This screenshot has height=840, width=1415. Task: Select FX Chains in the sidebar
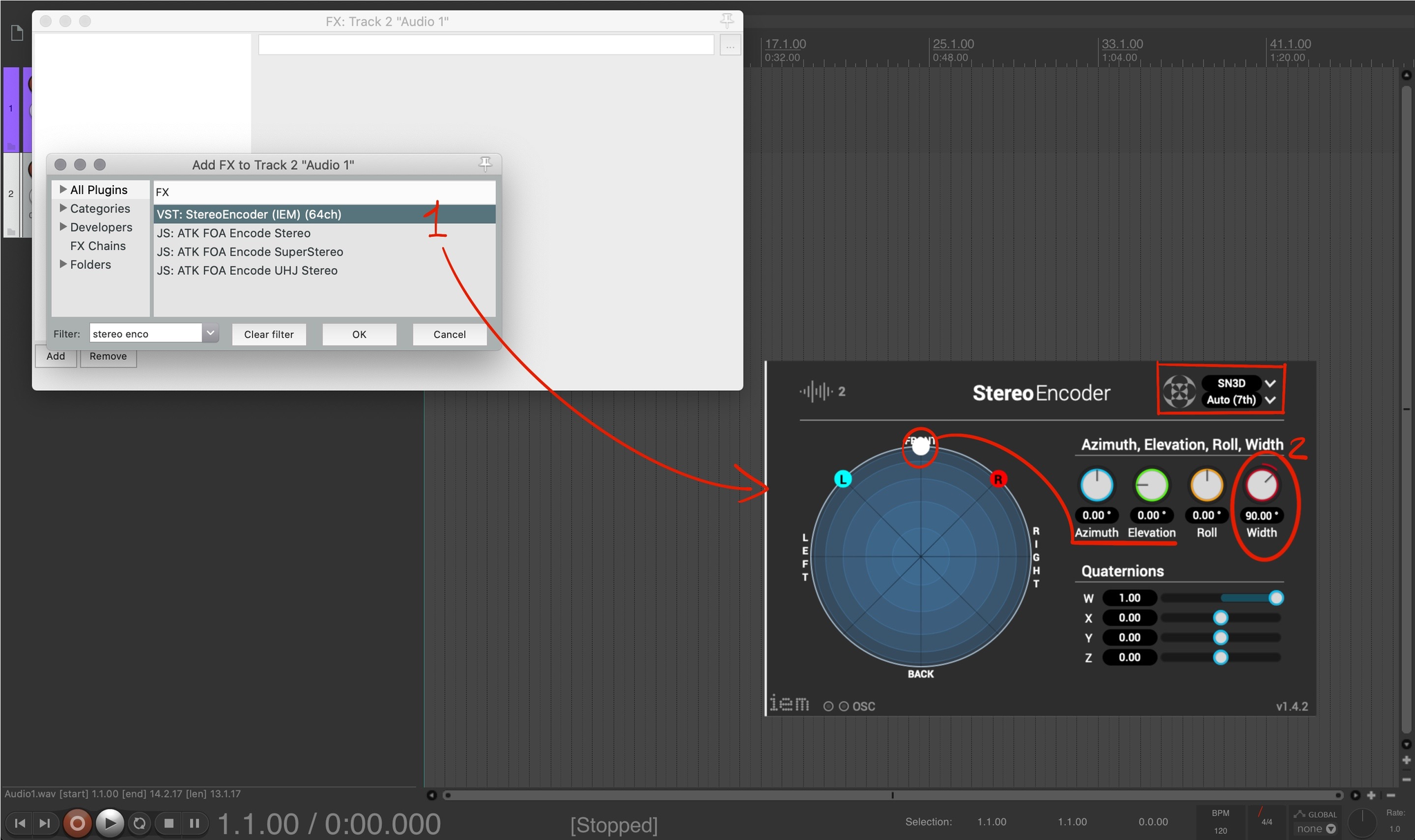pos(97,246)
